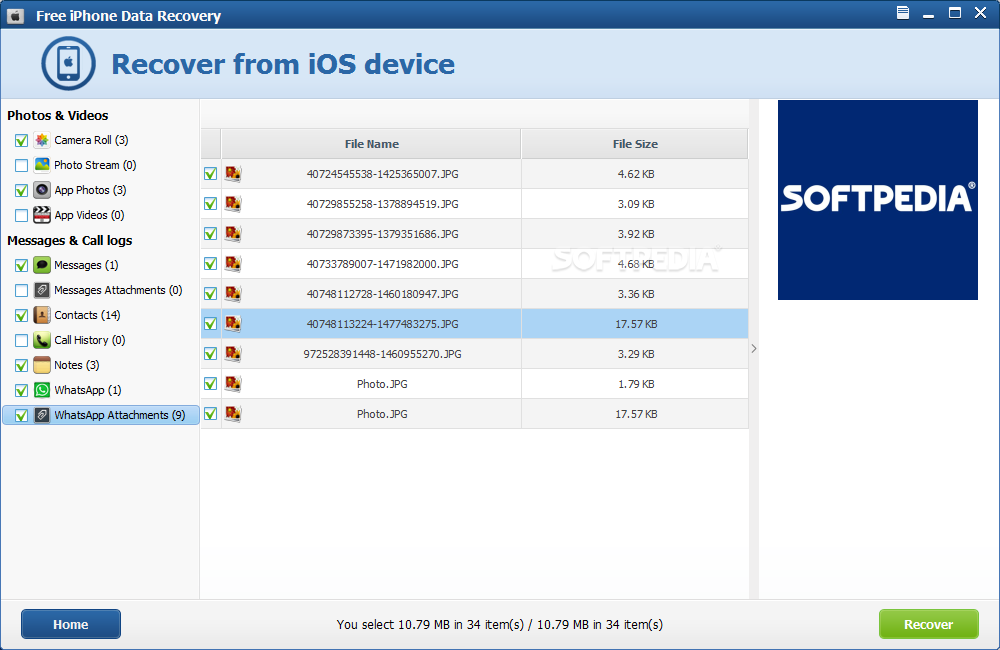Select the Camera Roll (3) category

(91, 140)
